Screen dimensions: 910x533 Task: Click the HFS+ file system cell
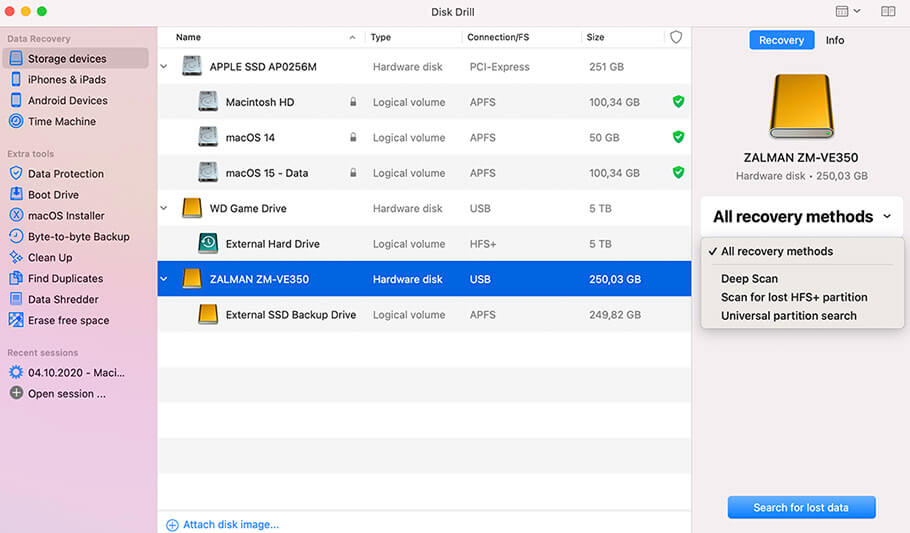coord(483,244)
